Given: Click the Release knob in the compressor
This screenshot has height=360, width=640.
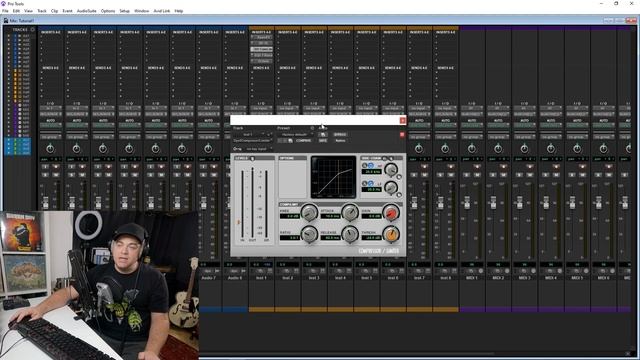Looking at the screenshot, I should pos(350,234).
